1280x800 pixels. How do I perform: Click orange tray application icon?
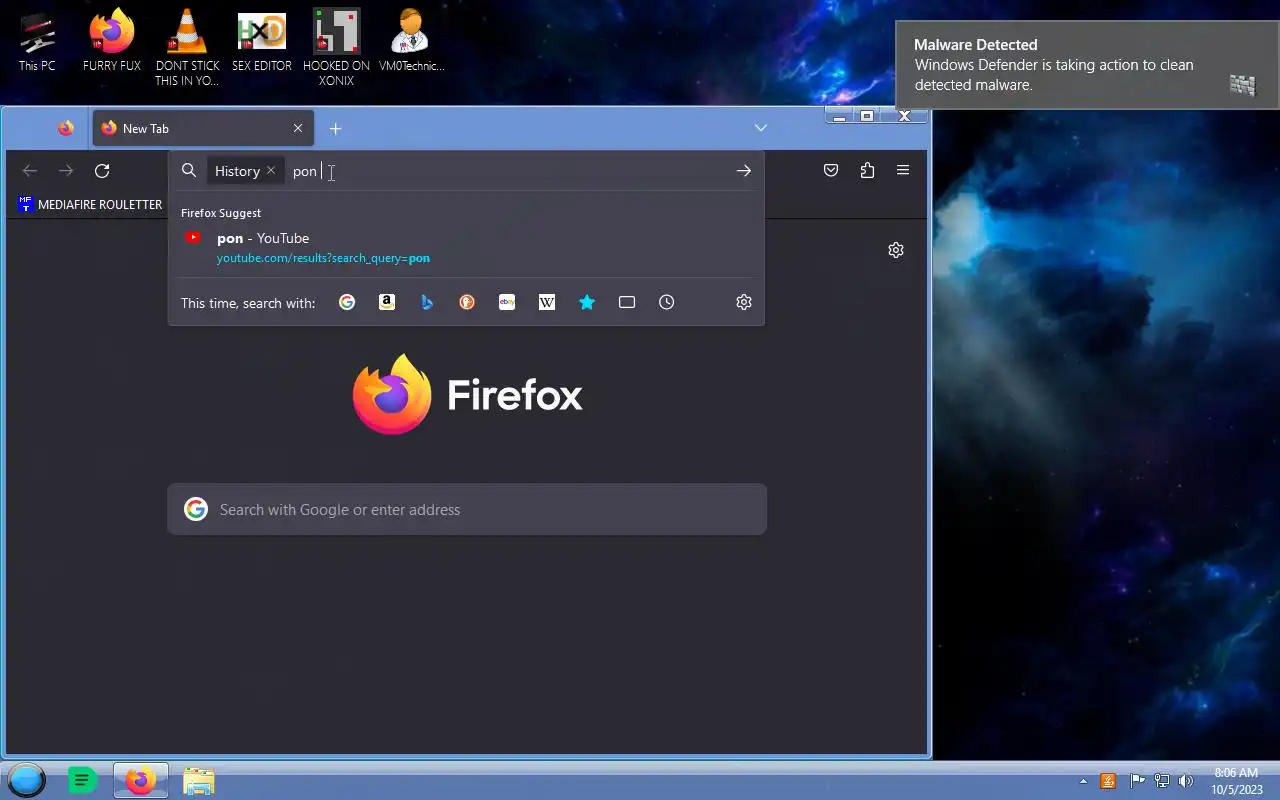click(1108, 781)
